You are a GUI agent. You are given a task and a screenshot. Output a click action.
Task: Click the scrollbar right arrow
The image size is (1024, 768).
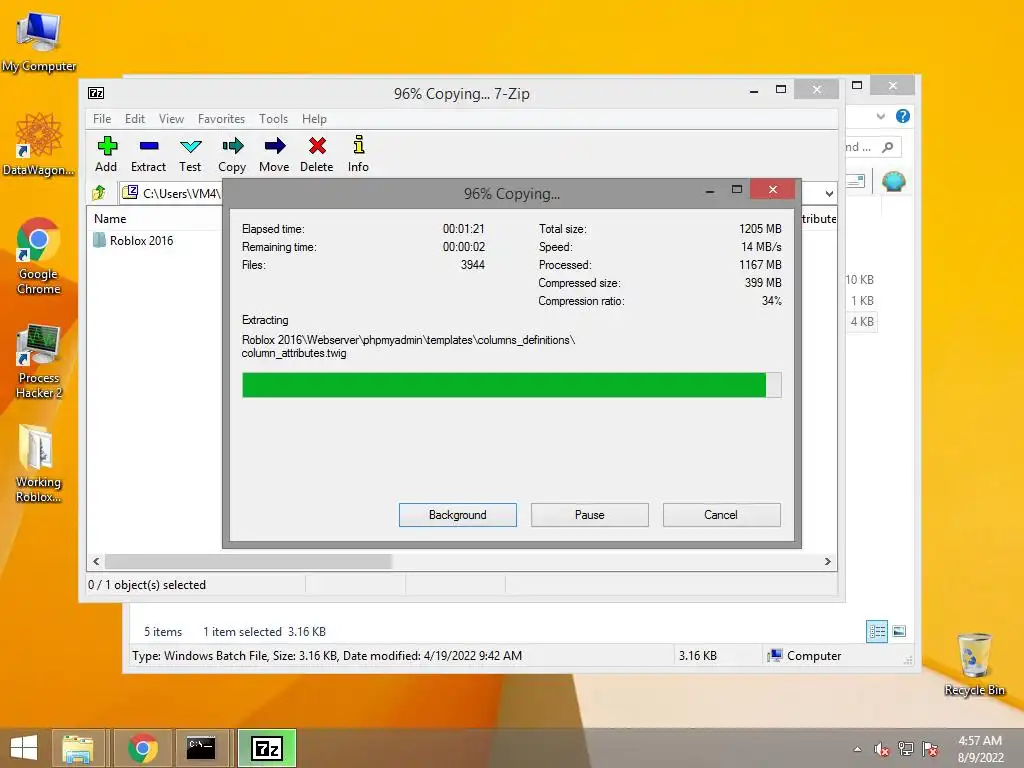(x=827, y=562)
